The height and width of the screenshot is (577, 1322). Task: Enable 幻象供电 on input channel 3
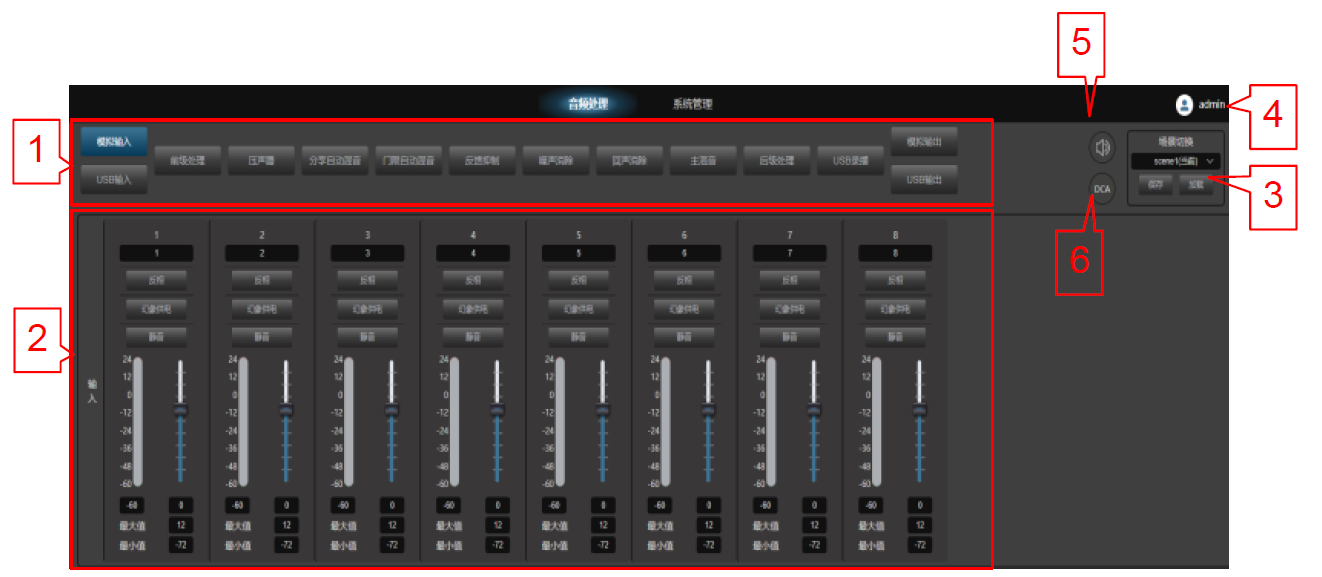click(368, 309)
